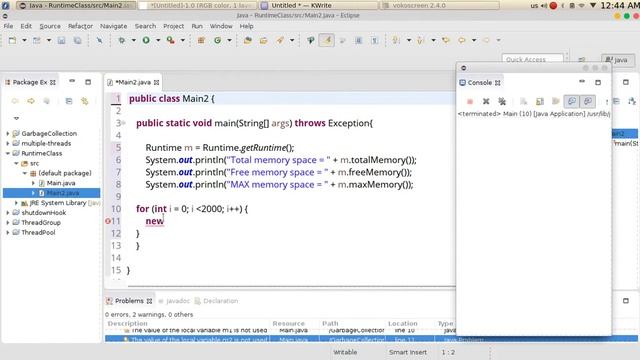Close the Main2.java editor tab

pos(156,82)
